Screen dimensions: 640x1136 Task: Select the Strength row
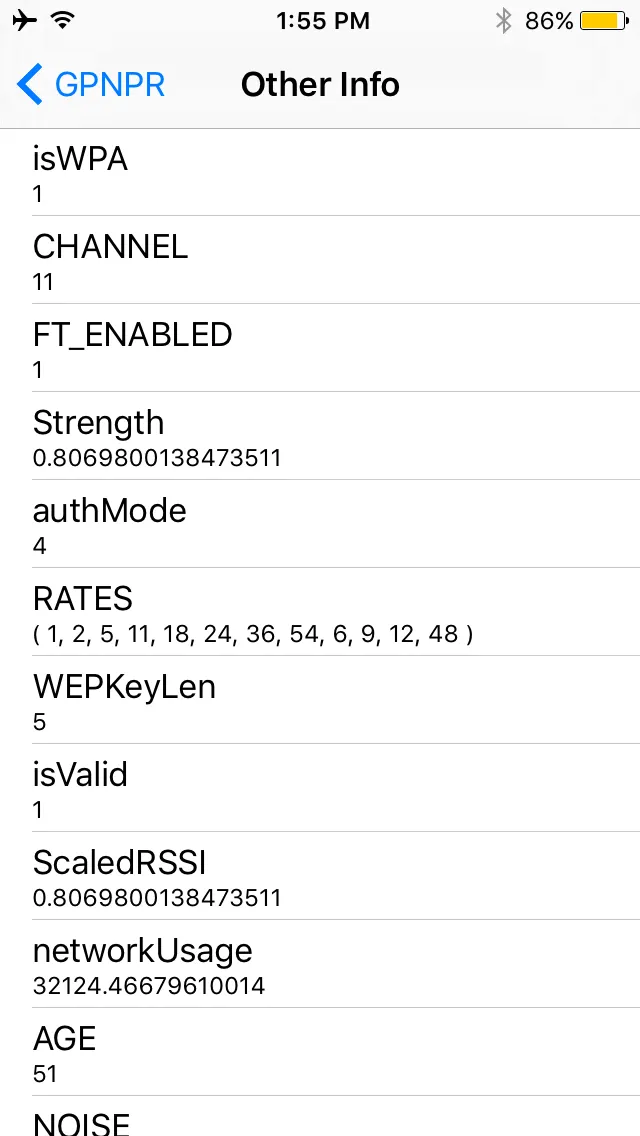(320, 436)
